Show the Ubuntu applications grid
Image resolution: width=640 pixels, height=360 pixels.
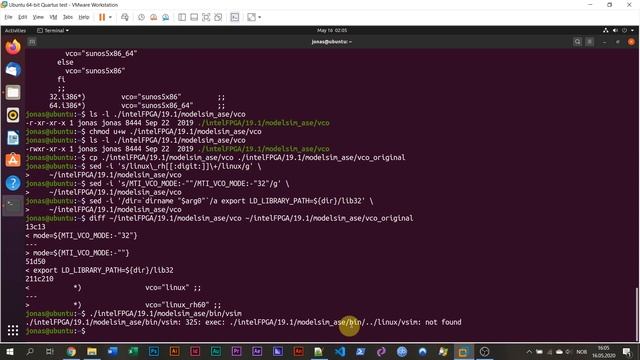[13, 330]
